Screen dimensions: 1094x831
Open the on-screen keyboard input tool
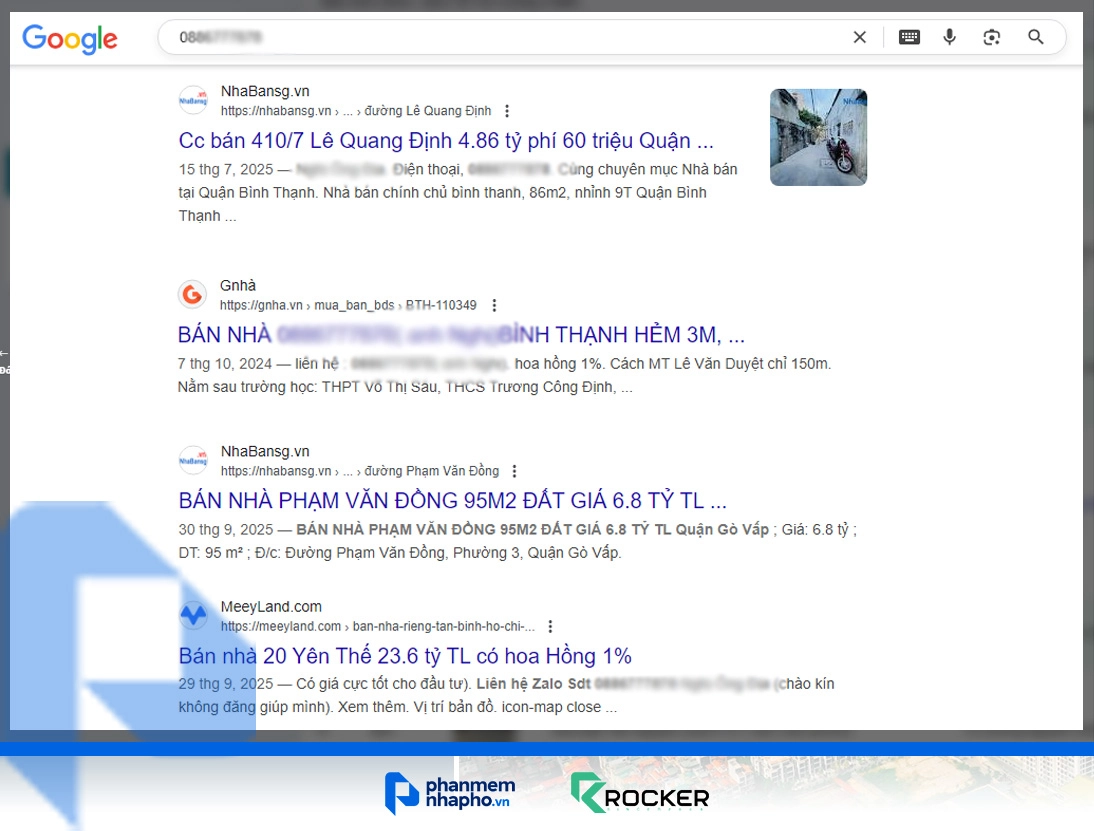pyautogui.click(x=909, y=38)
